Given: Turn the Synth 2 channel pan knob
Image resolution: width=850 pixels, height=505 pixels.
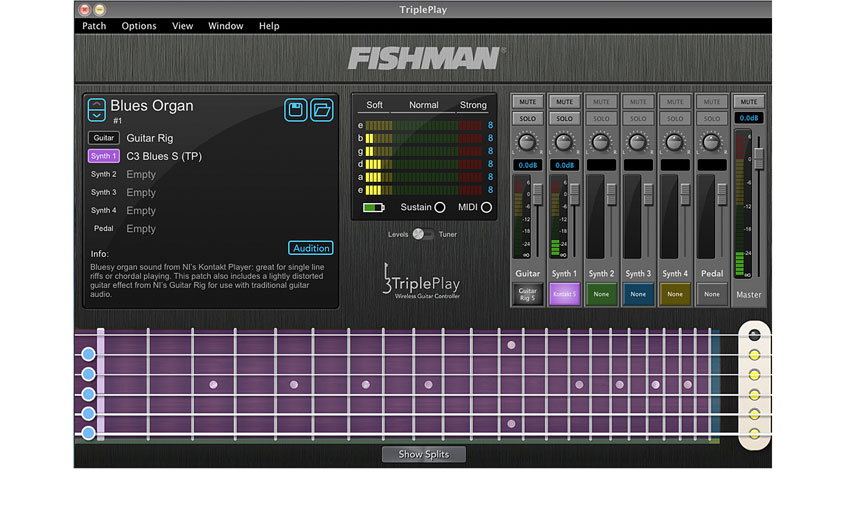Looking at the screenshot, I should tap(601, 142).
